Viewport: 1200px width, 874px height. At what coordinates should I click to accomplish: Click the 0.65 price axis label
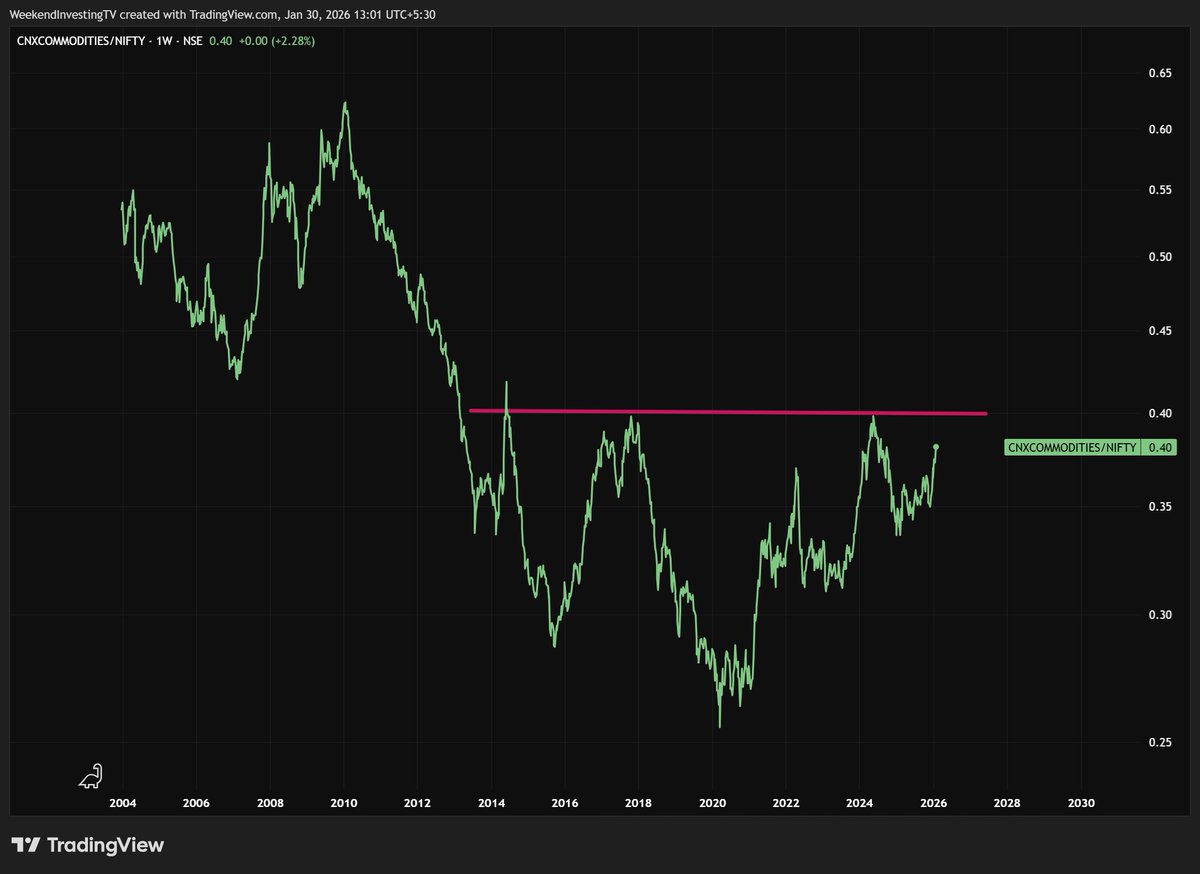1160,73
